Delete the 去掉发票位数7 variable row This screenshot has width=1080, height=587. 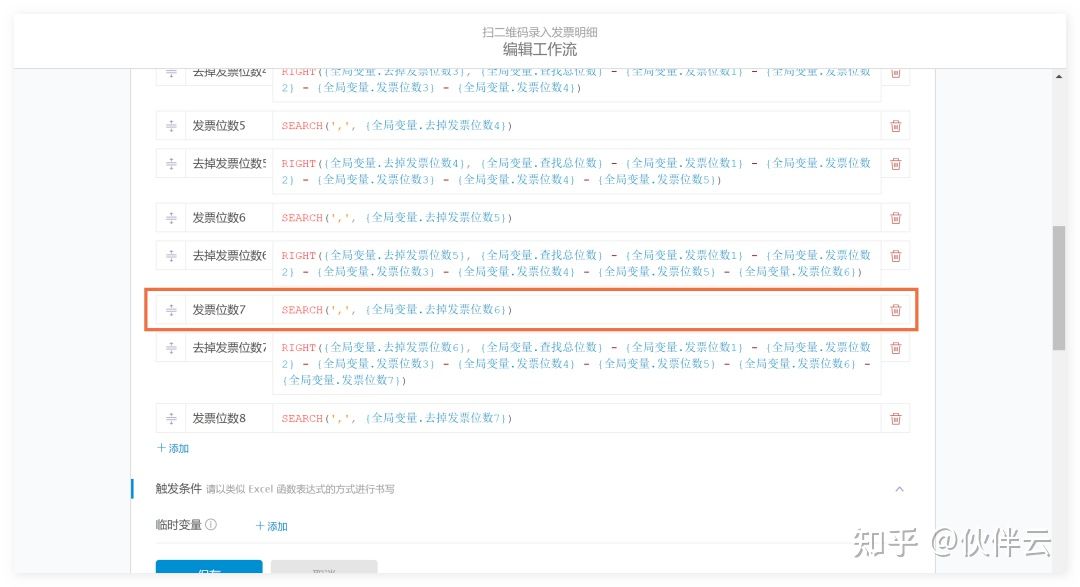coord(895,348)
